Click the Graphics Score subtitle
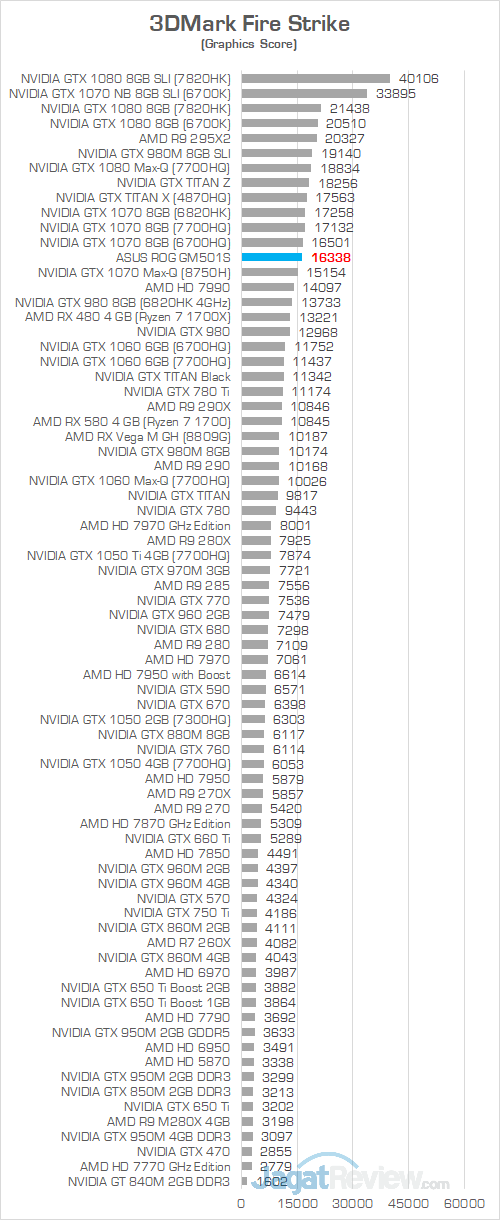Screen dimensions: 500x1220 tap(249, 45)
